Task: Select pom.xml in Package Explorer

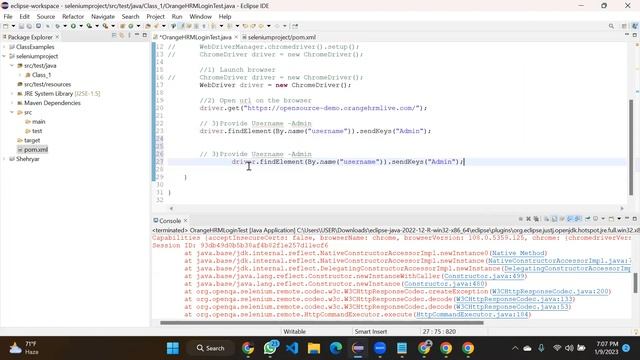Action: pos(33,150)
